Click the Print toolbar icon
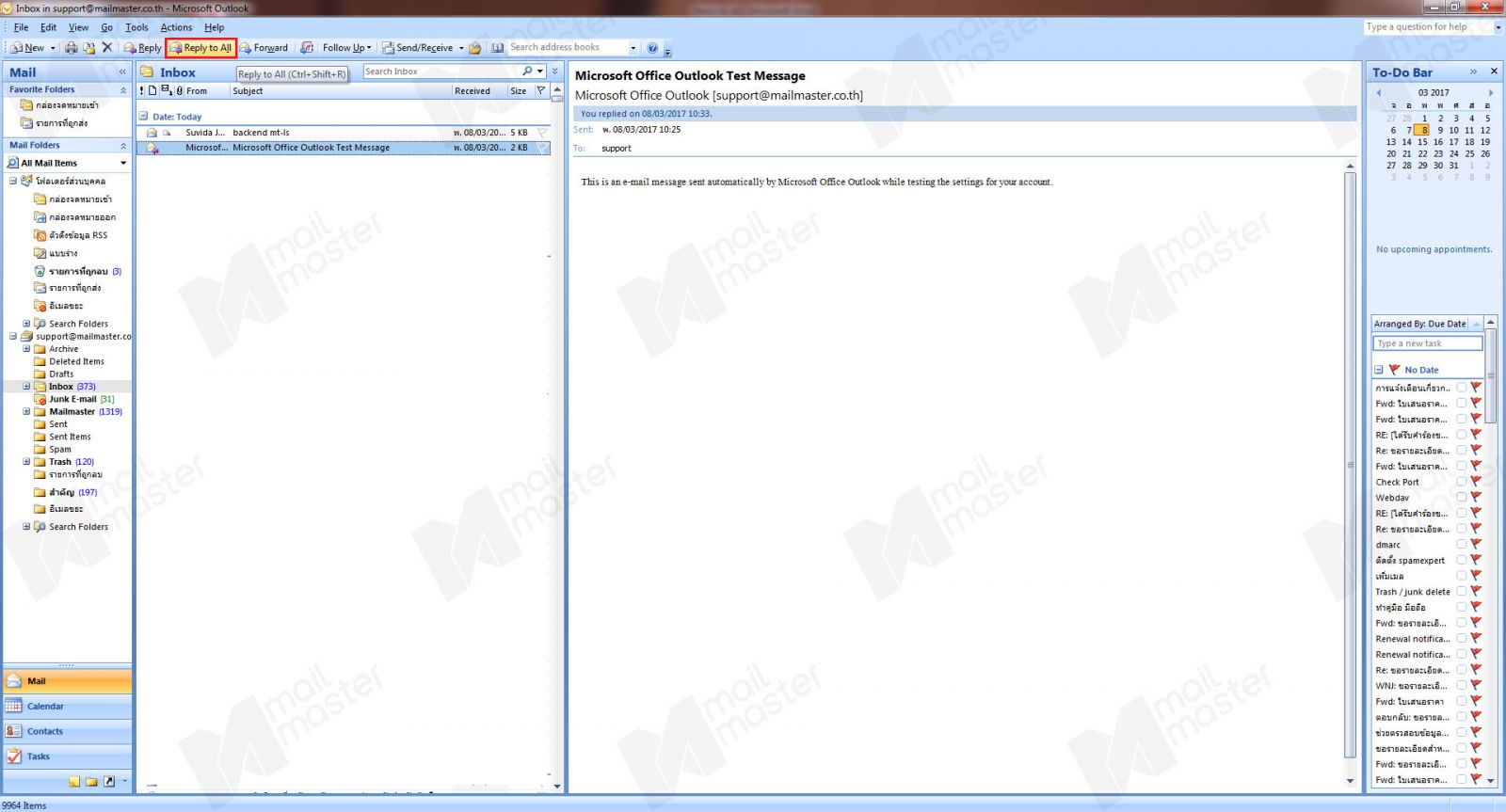 tap(72, 47)
